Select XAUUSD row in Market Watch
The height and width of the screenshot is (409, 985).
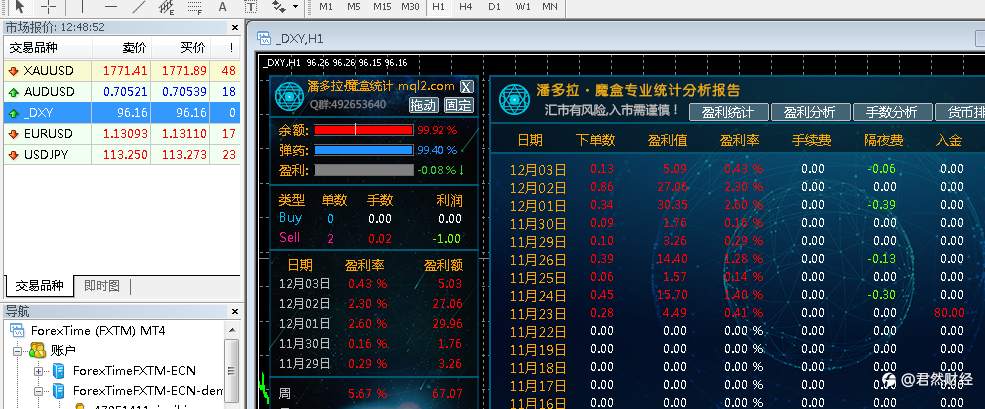click(x=122, y=71)
